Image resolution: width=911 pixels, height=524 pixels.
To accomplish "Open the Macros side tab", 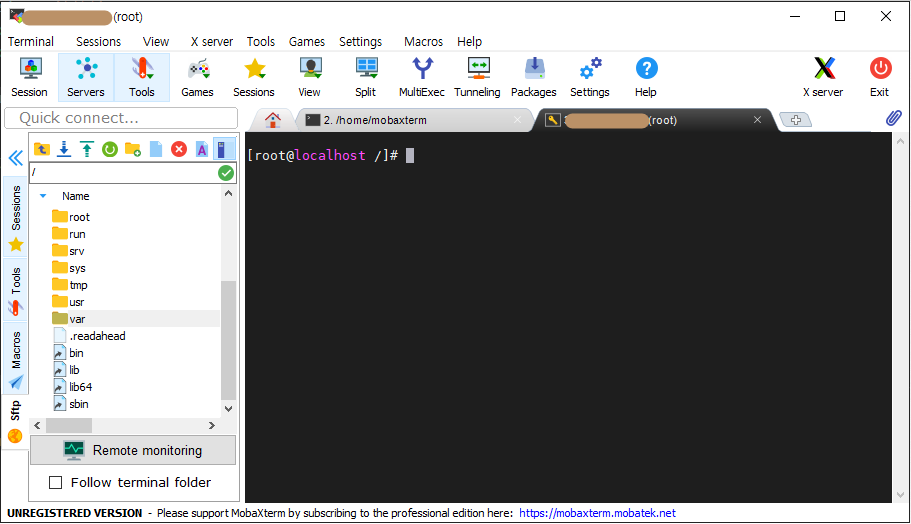I will pyautogui.click(x=16, y=358).
